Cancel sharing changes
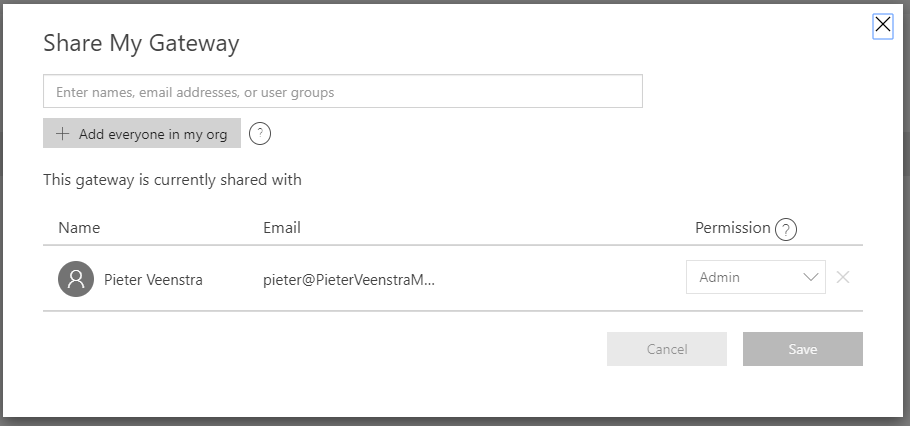 click(667, 349)
